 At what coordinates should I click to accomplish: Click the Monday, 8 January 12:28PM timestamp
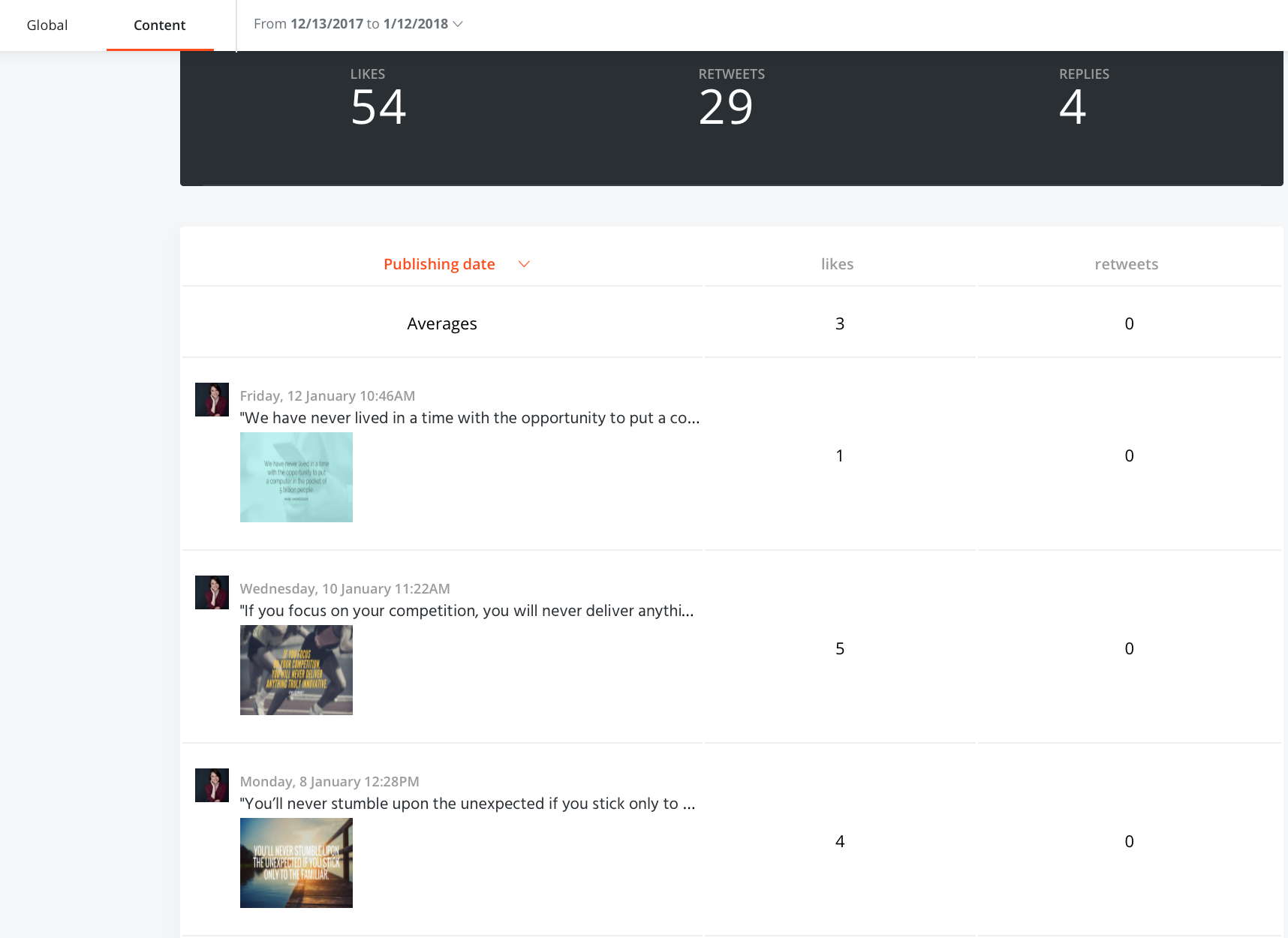[330, 781]
